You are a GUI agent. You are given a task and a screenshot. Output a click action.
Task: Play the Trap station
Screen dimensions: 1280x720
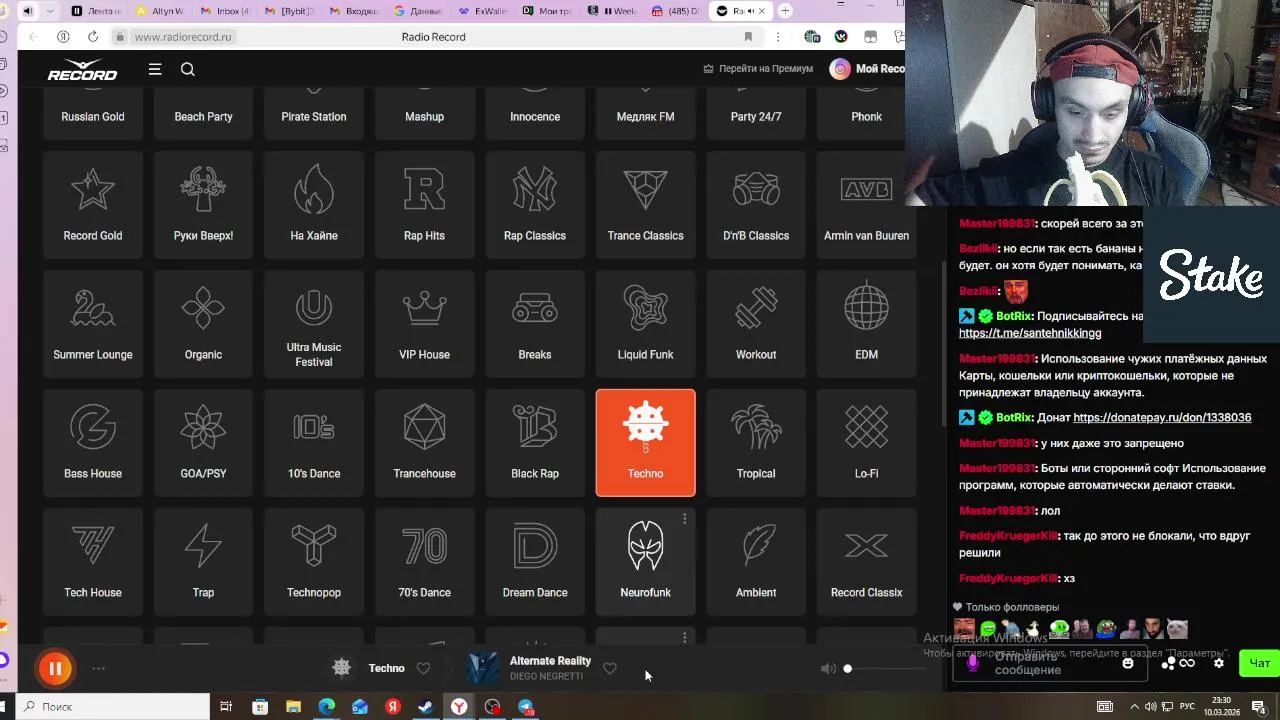coord(203,561)
